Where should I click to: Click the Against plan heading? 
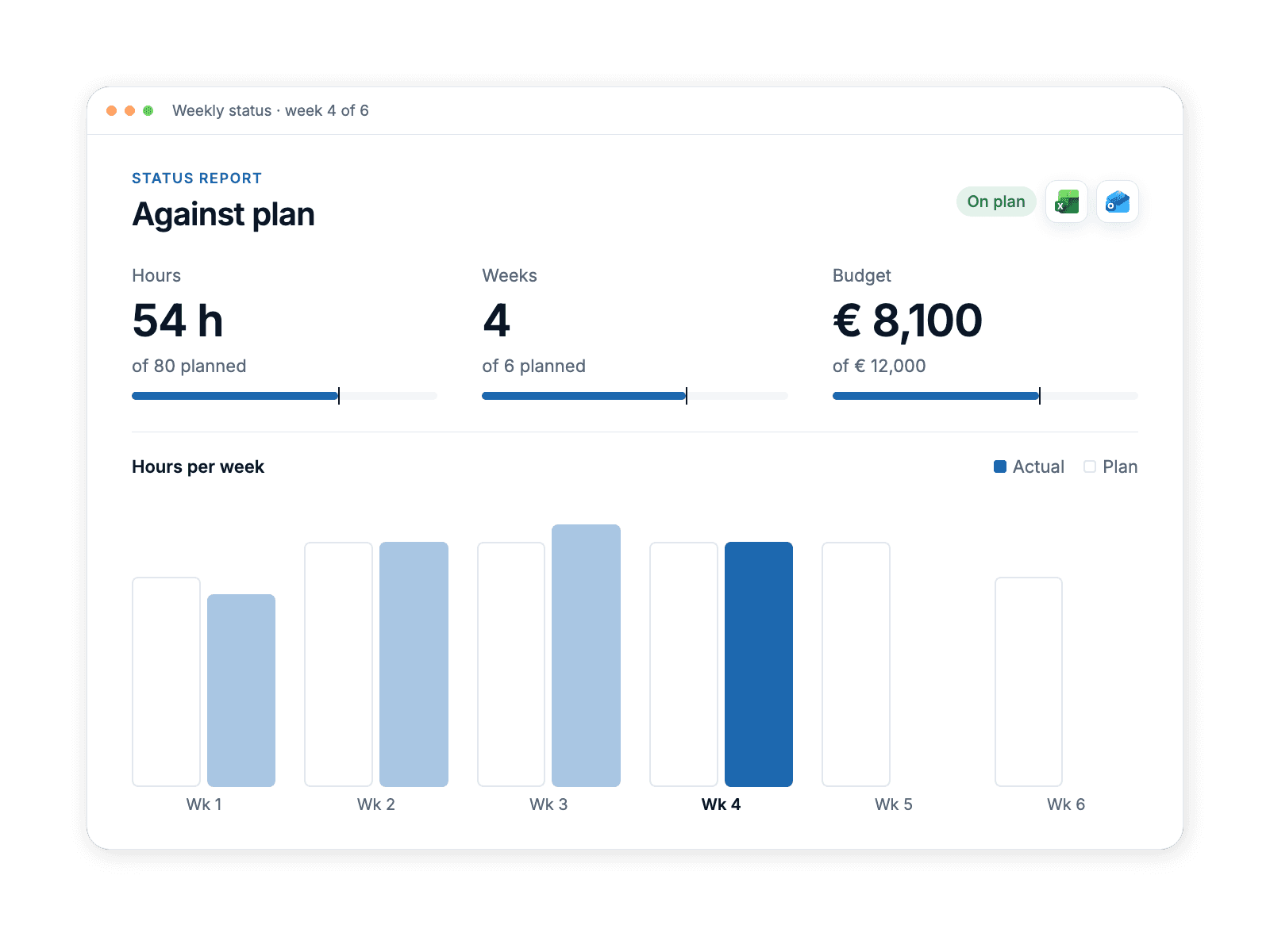tap(224, 214)
